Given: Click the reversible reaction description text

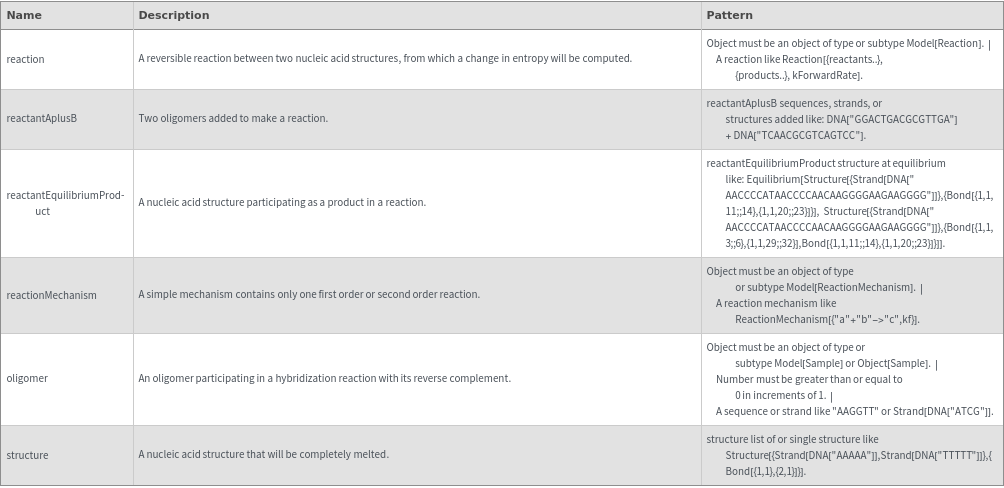Looking at the screenshot, I should [385, 59].
